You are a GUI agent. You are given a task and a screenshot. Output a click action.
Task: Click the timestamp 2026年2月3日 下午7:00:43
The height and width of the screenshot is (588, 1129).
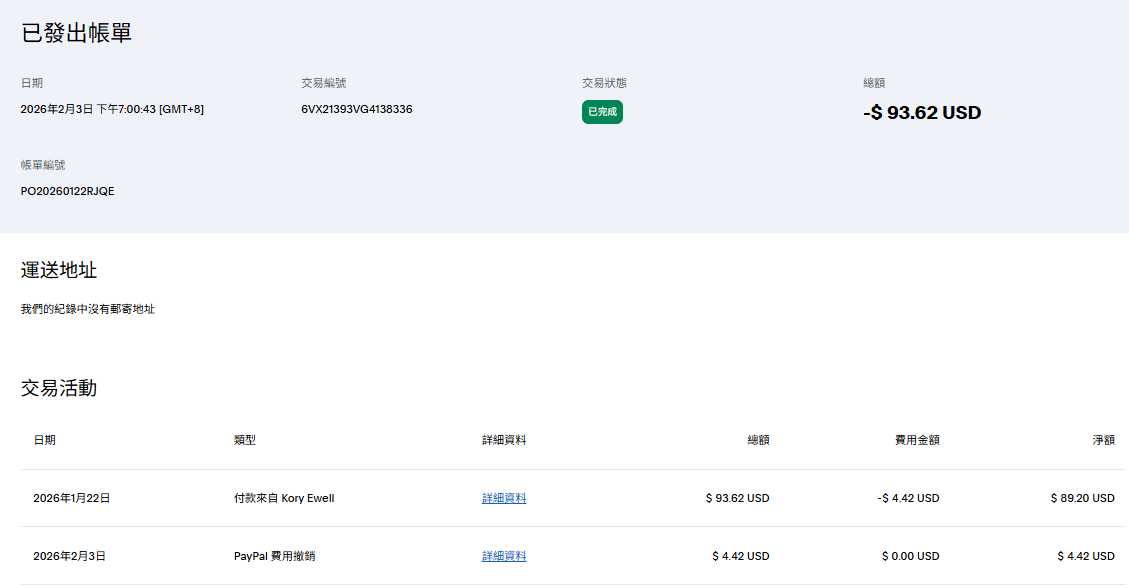point(112,109)
